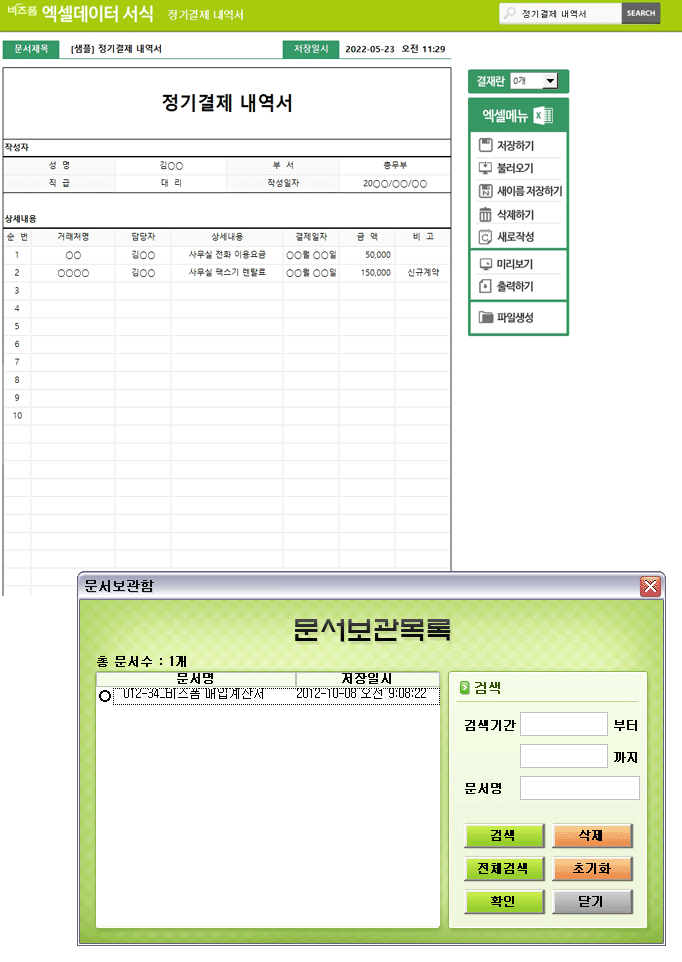Click the 파일생성 menu item
The height and width of the screenshot is (962, 682).
point(515,317)
